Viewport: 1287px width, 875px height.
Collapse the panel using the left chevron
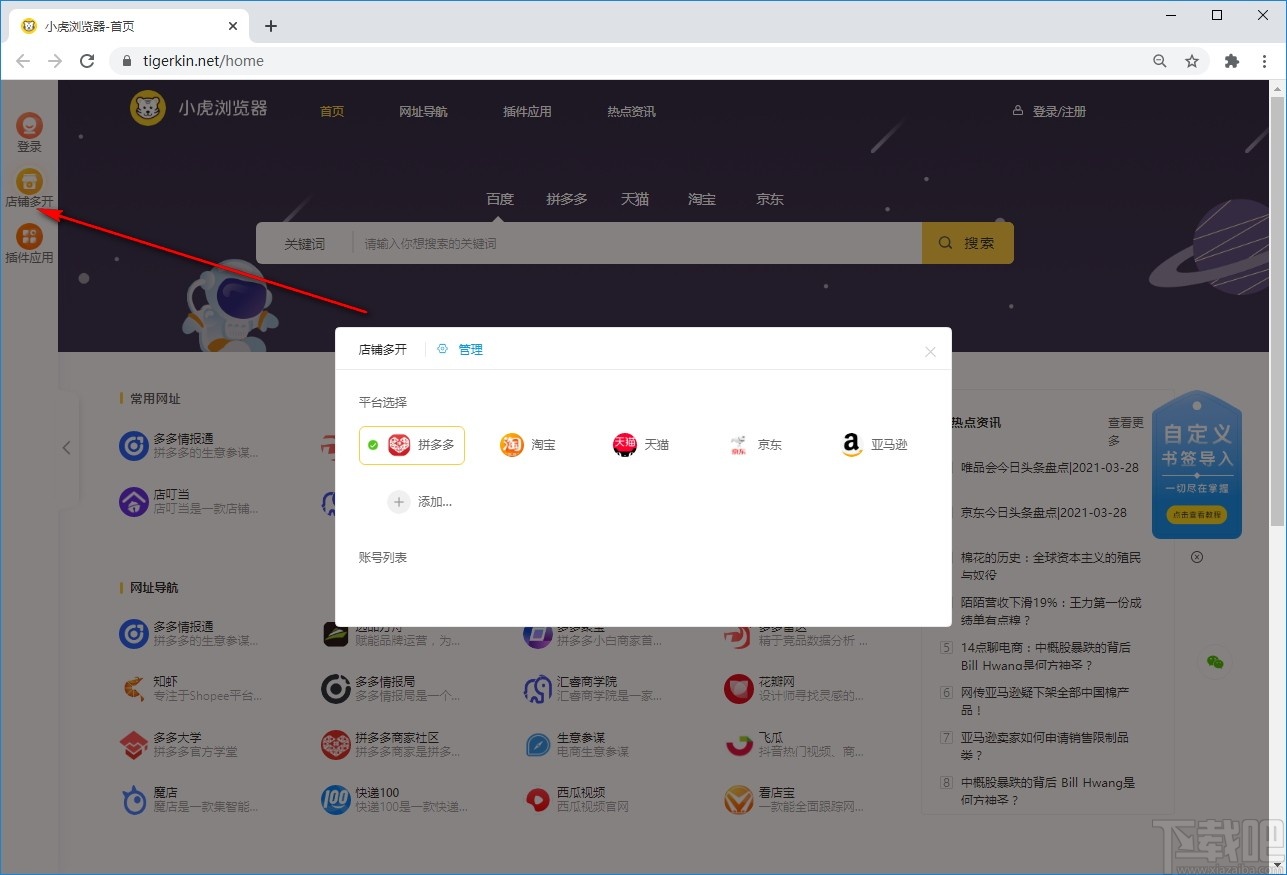click(x=67, y=447)
